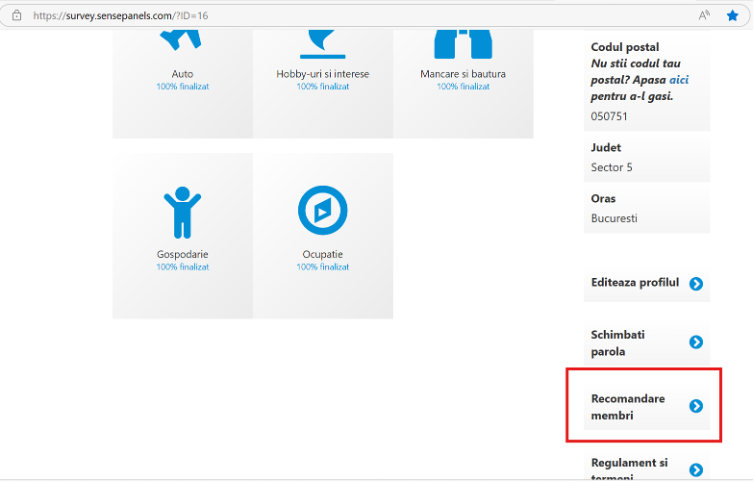Click the Auto 100% finalizat status
The height and width of the screenshot is (482, 754).
coord(182,87)
